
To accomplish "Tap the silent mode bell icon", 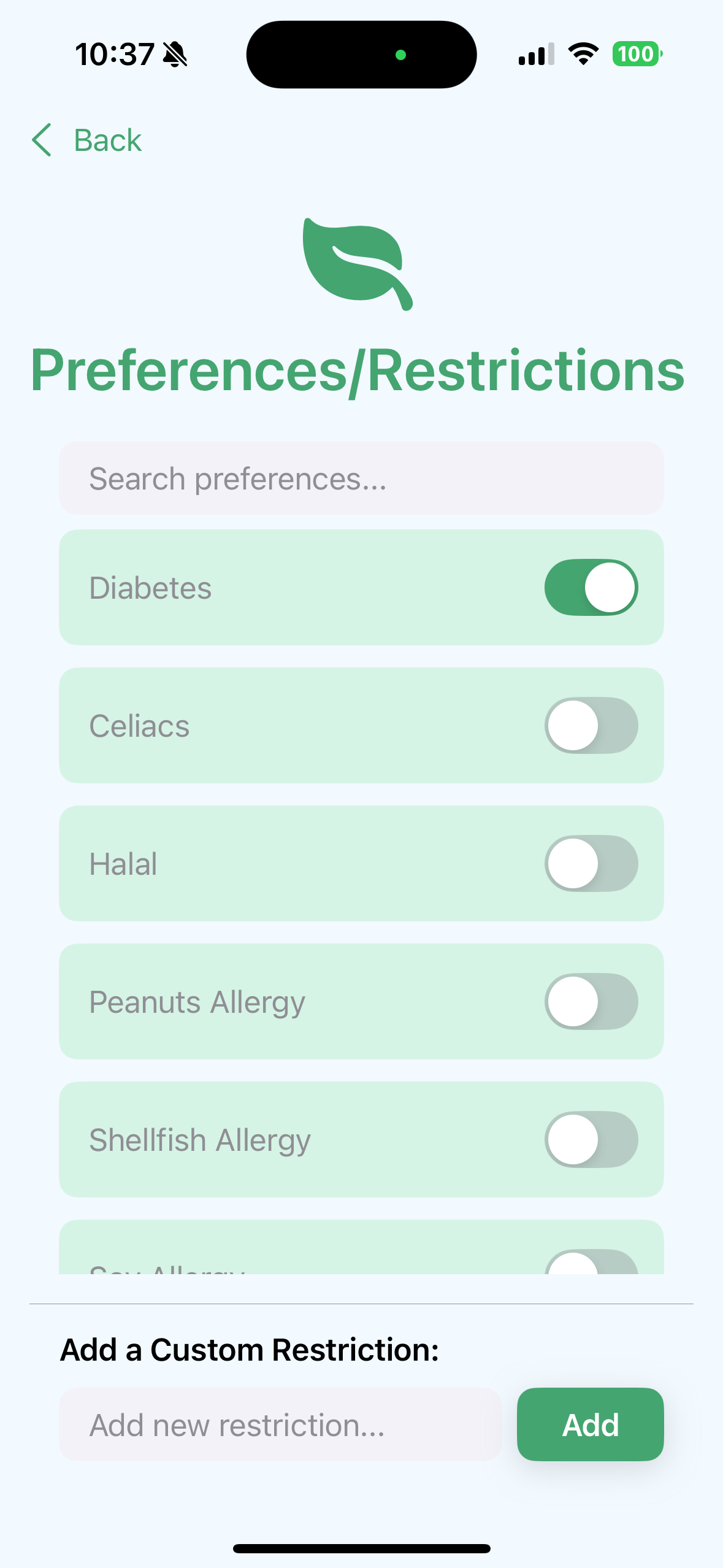I will click(x=175, y=55).
